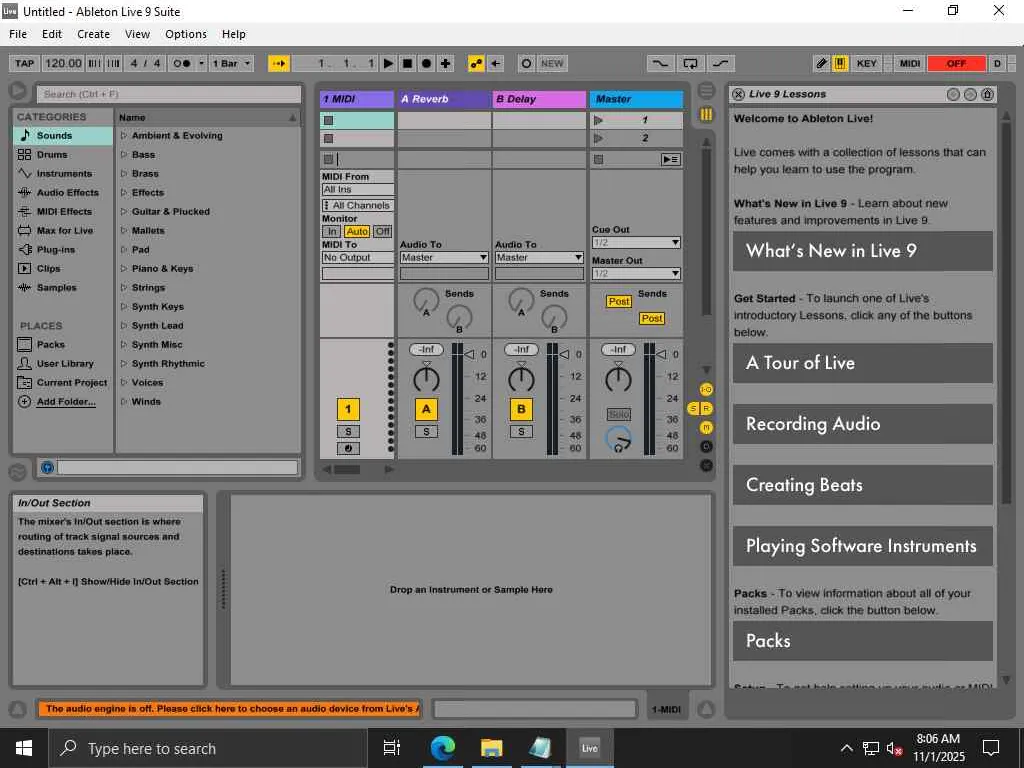
Task: Arm the 1 MIDI track for recording
Action: point(348,449)
